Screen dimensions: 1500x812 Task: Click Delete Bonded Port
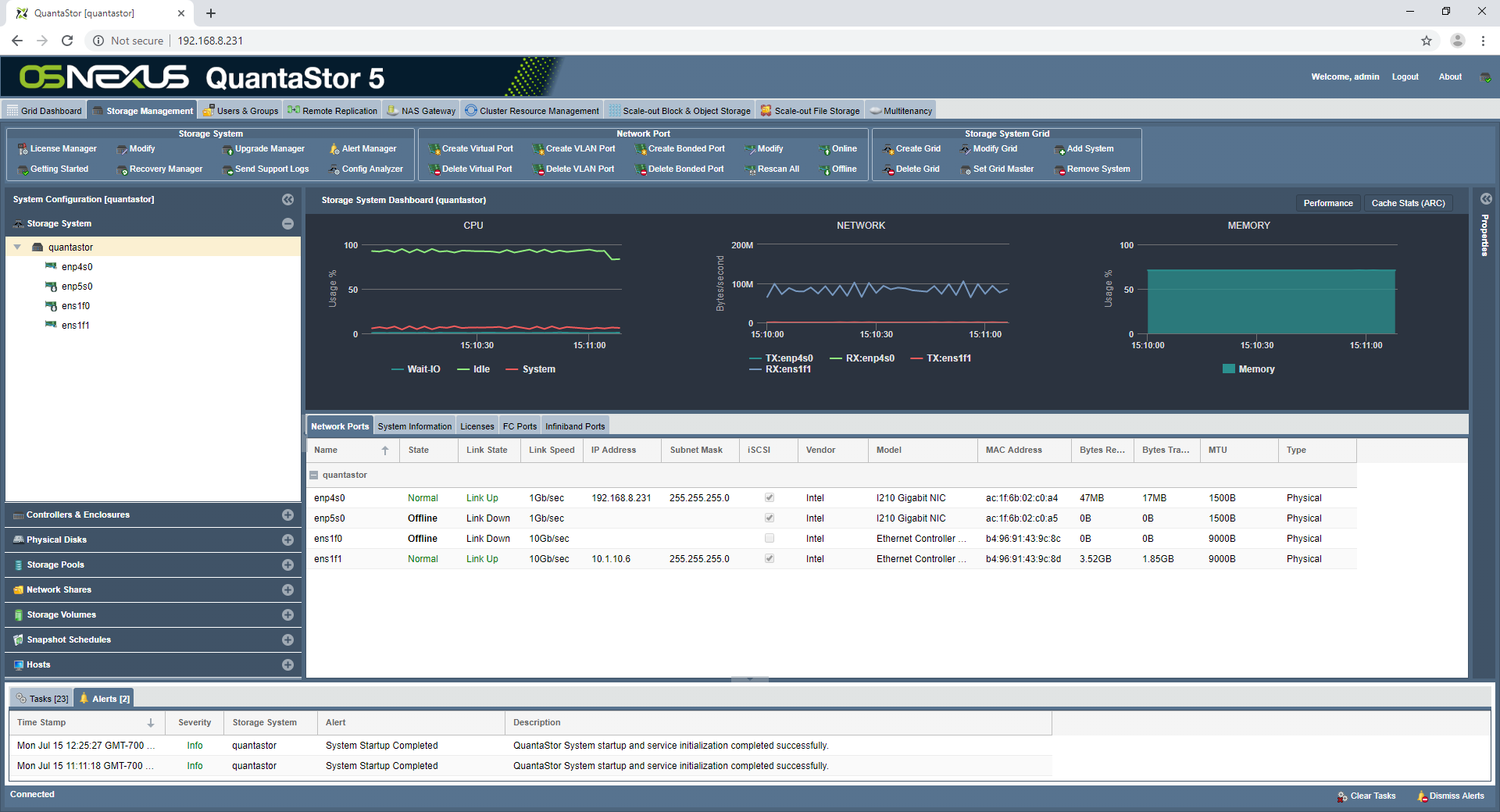coord(680,169)
